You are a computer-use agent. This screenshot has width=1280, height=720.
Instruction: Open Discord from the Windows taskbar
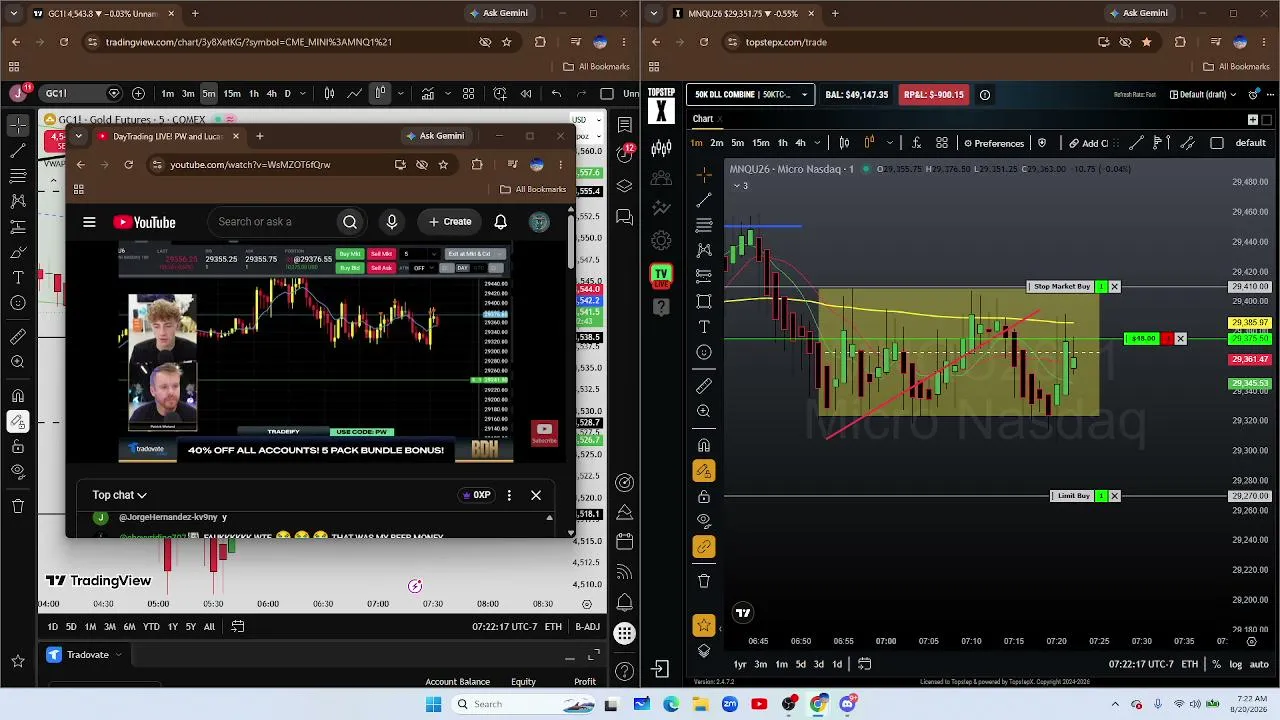click(848, 704)
